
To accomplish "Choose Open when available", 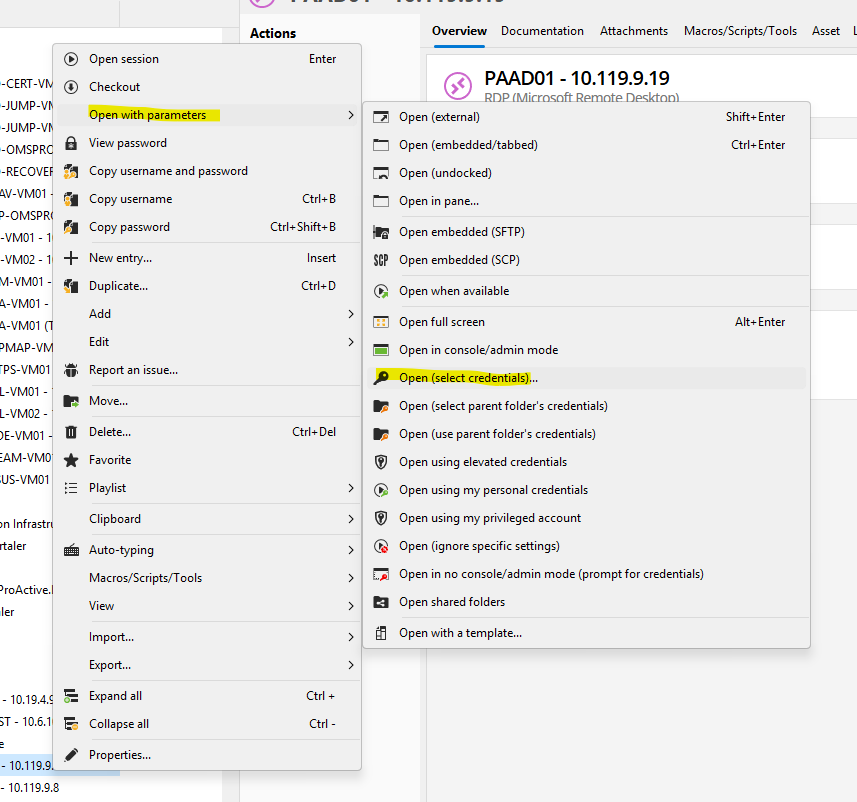I will 586,291.
